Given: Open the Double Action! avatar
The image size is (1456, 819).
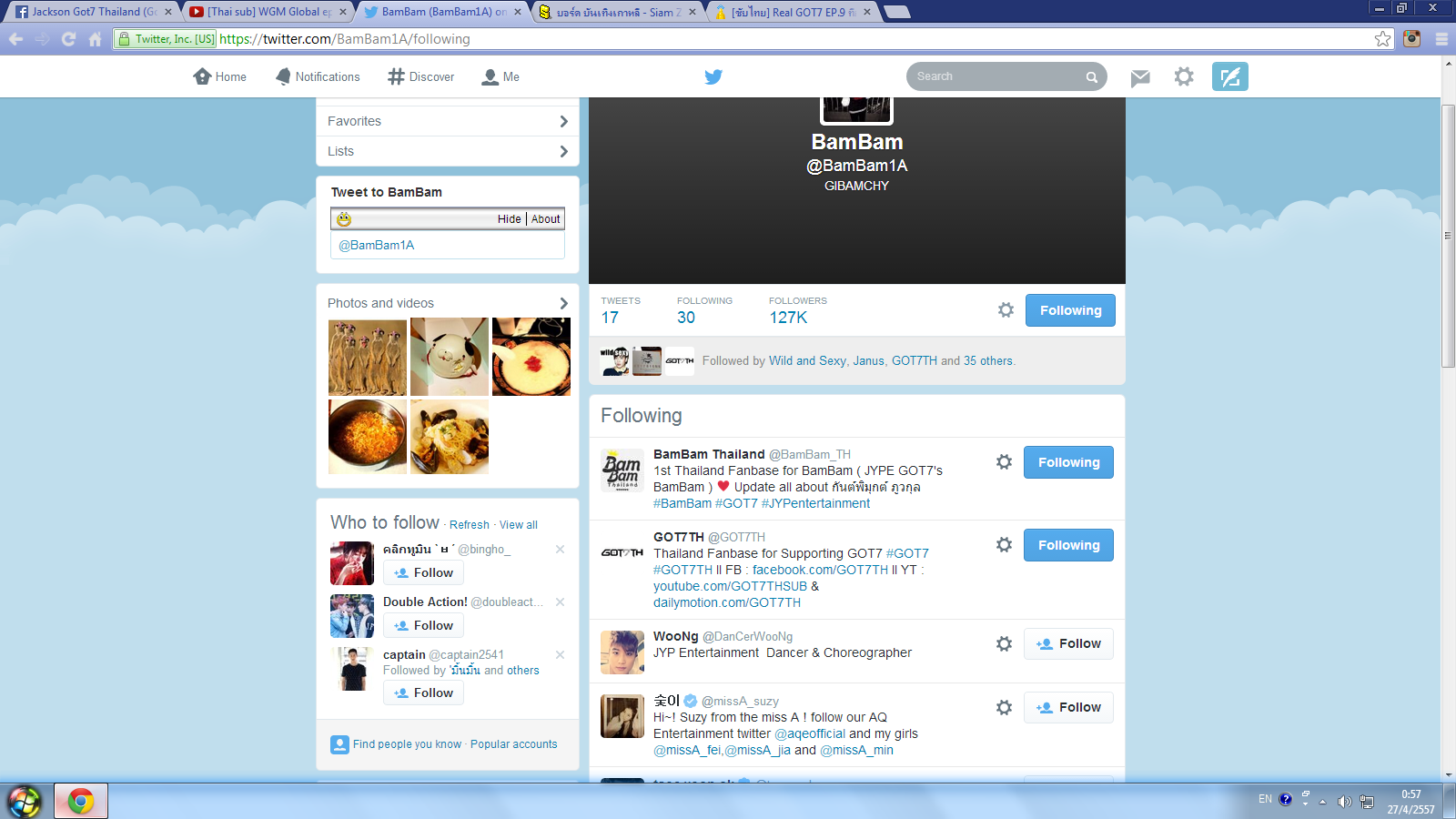Looking at the screenshot, I should click(x=352, y=616).
